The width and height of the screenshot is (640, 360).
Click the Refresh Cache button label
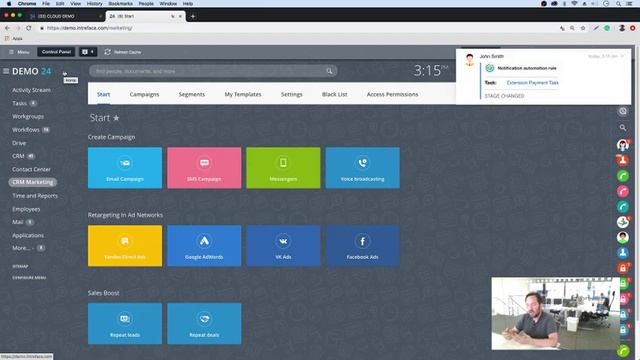point(127,52)
